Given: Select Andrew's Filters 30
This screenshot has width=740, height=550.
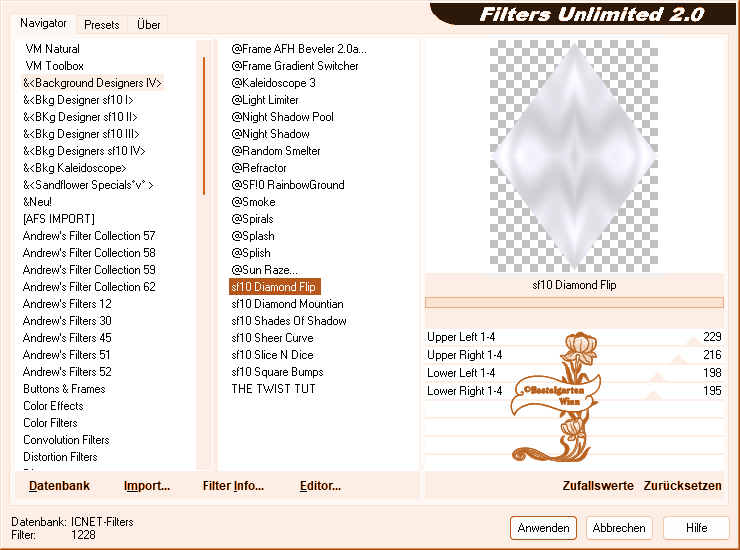Looking at the screenshot, I should click(67, 321).
